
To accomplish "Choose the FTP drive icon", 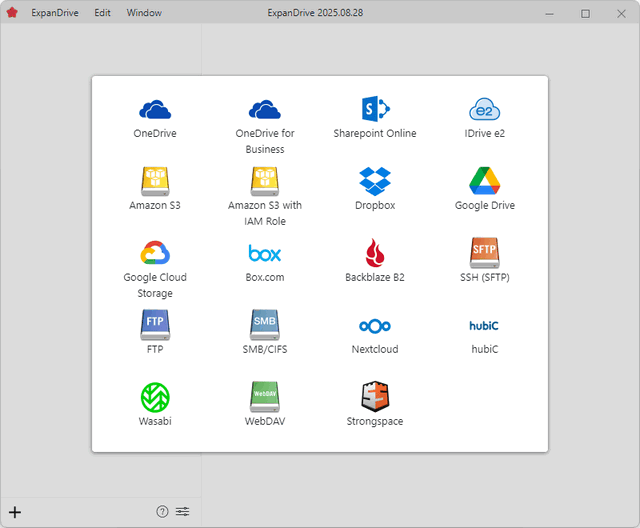I will click(x=155, y=325).
